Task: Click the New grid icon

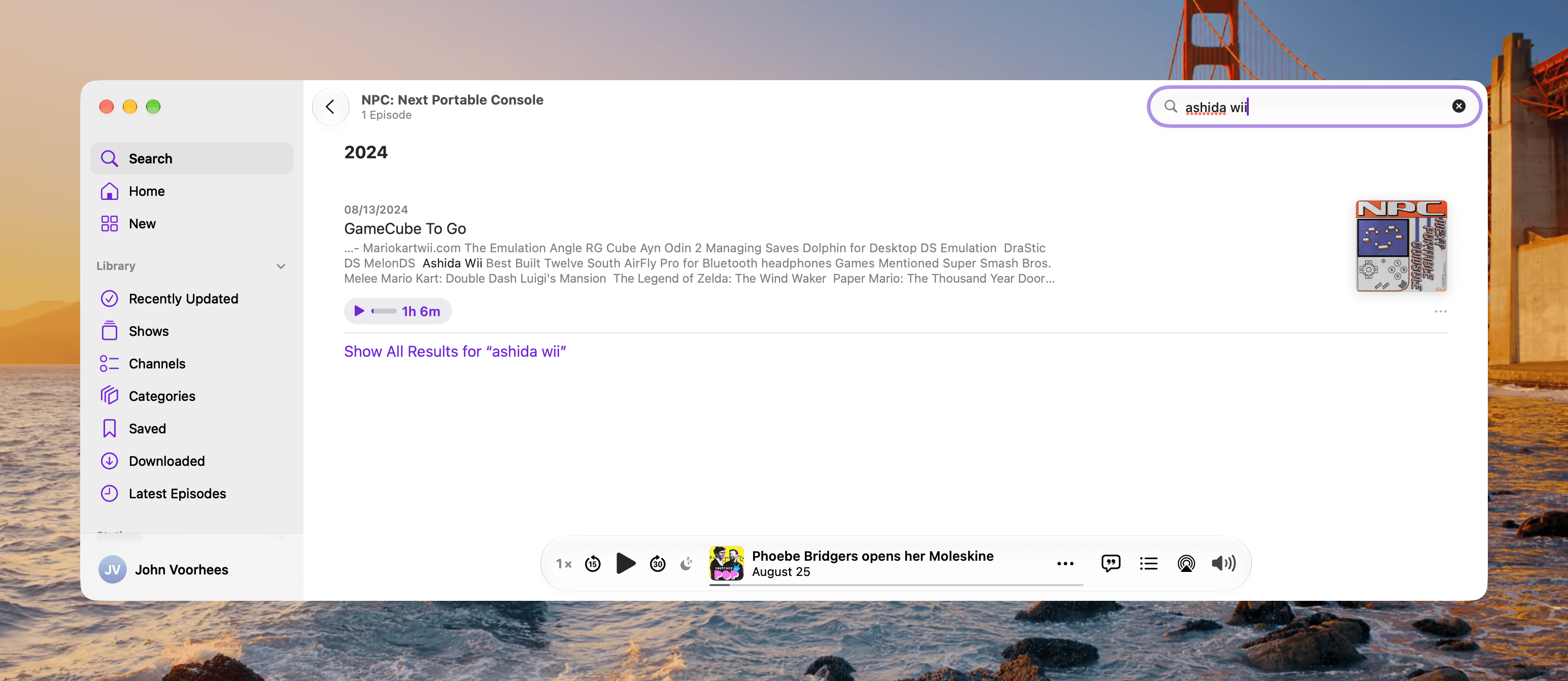Action: [109, 223]
